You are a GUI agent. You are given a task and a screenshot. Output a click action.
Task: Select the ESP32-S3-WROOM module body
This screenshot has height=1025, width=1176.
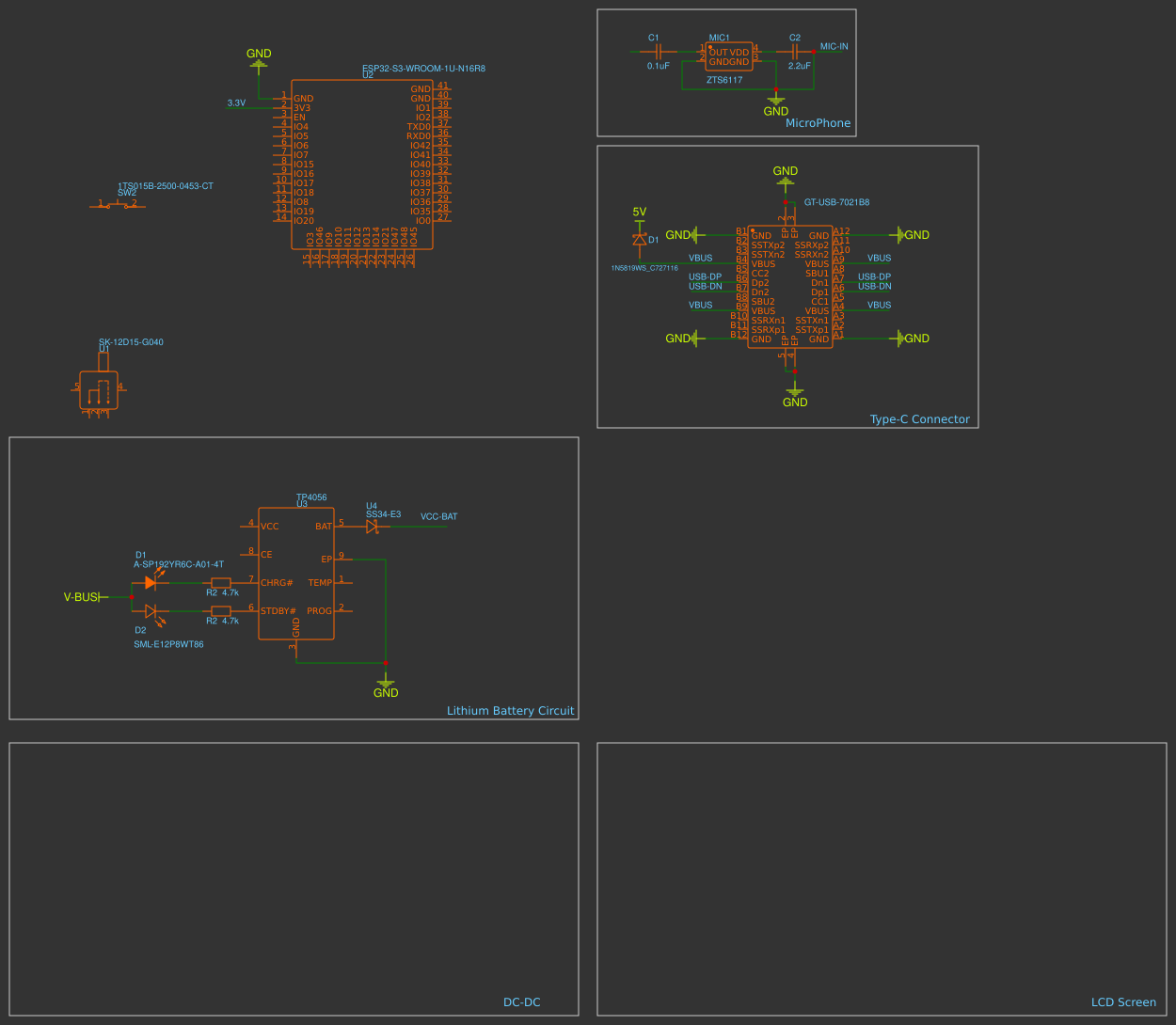click(362, 165)
